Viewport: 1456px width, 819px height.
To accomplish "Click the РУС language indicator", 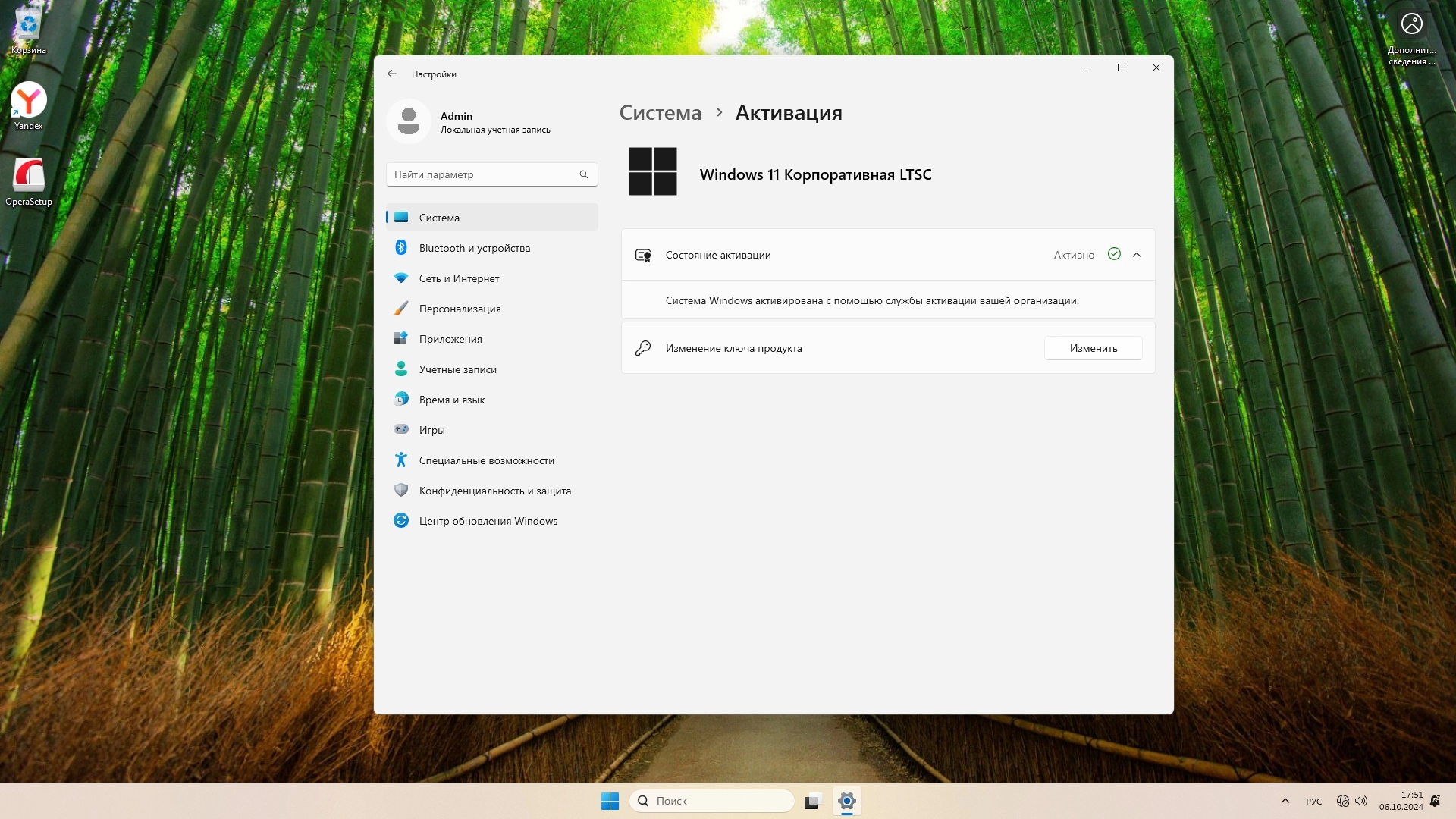I will coord(1313,802).
